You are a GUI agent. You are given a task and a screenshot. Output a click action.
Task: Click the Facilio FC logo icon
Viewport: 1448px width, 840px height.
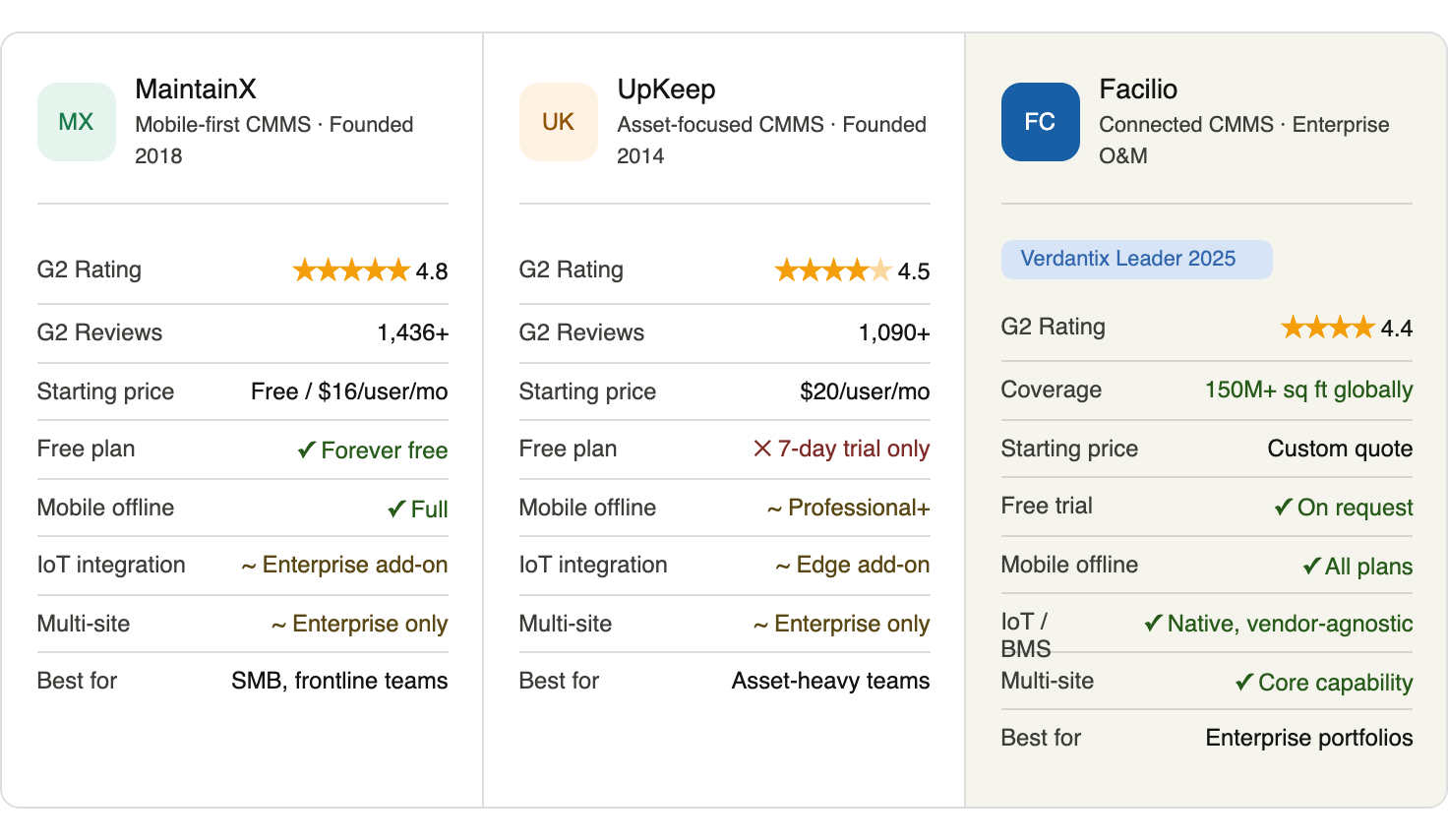click(1040, 122)
